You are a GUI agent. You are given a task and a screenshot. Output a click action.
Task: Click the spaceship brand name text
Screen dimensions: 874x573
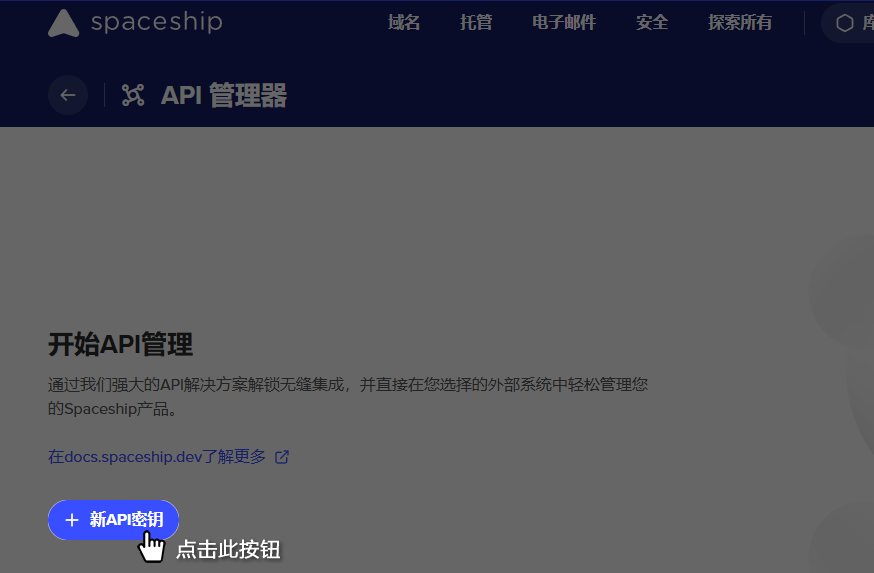pos(157,22)
